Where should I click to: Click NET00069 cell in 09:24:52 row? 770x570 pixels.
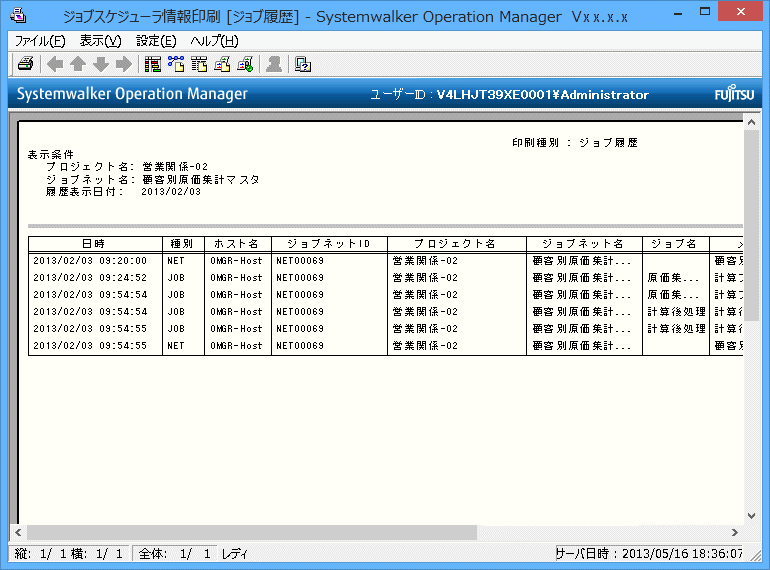click(x=300, y=278)
